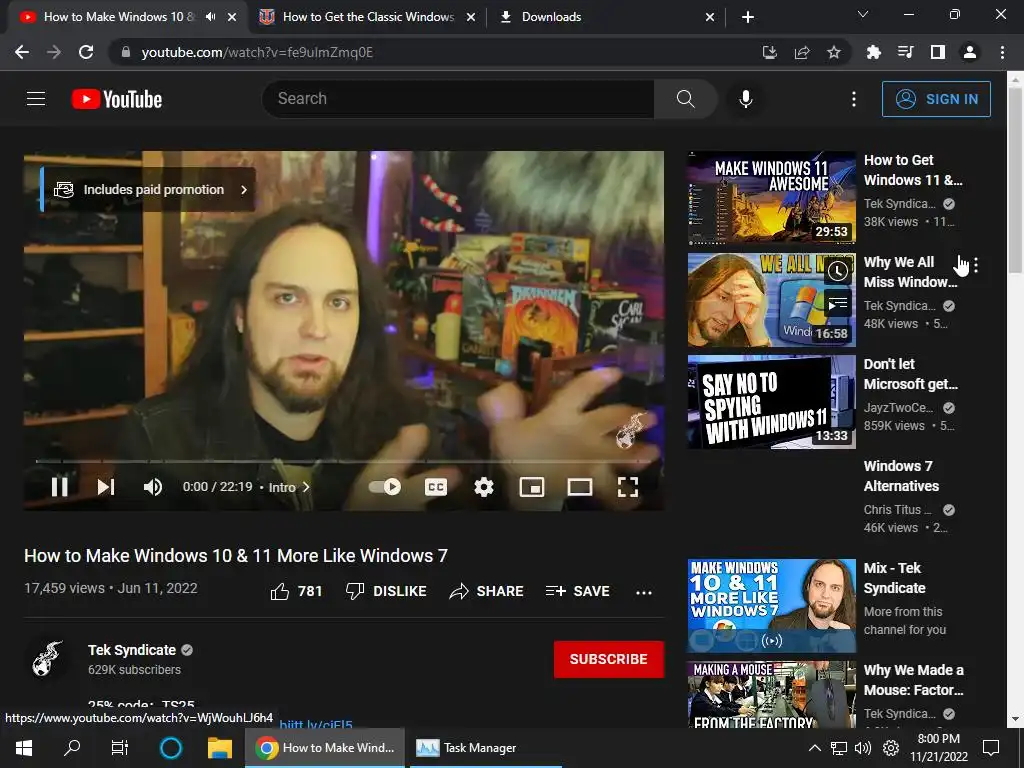
Task: Switch to Downloads browser tab
Action: (606, 17)
